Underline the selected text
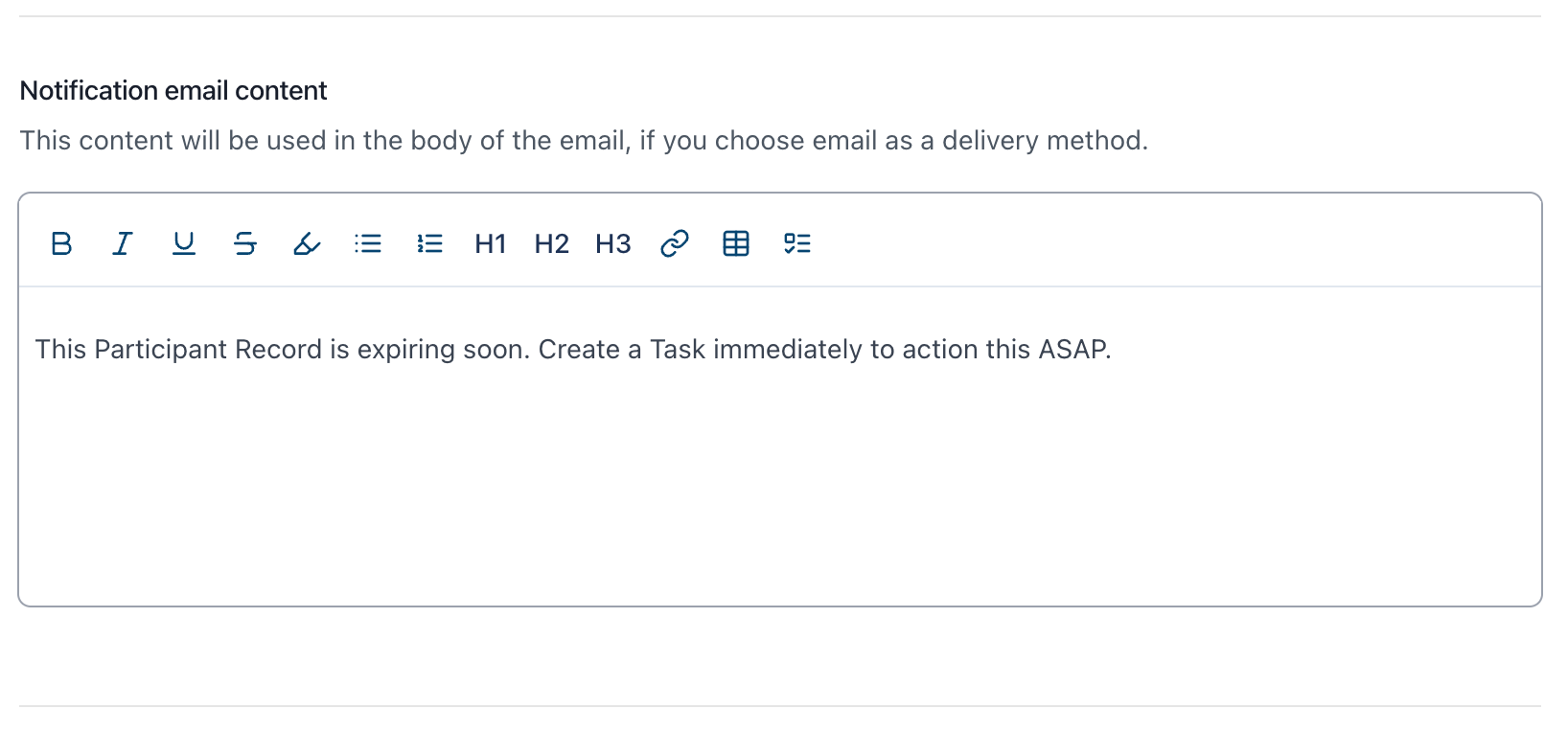The width and height of the screenshot is (1568, 732). click(x=184, y=243)
